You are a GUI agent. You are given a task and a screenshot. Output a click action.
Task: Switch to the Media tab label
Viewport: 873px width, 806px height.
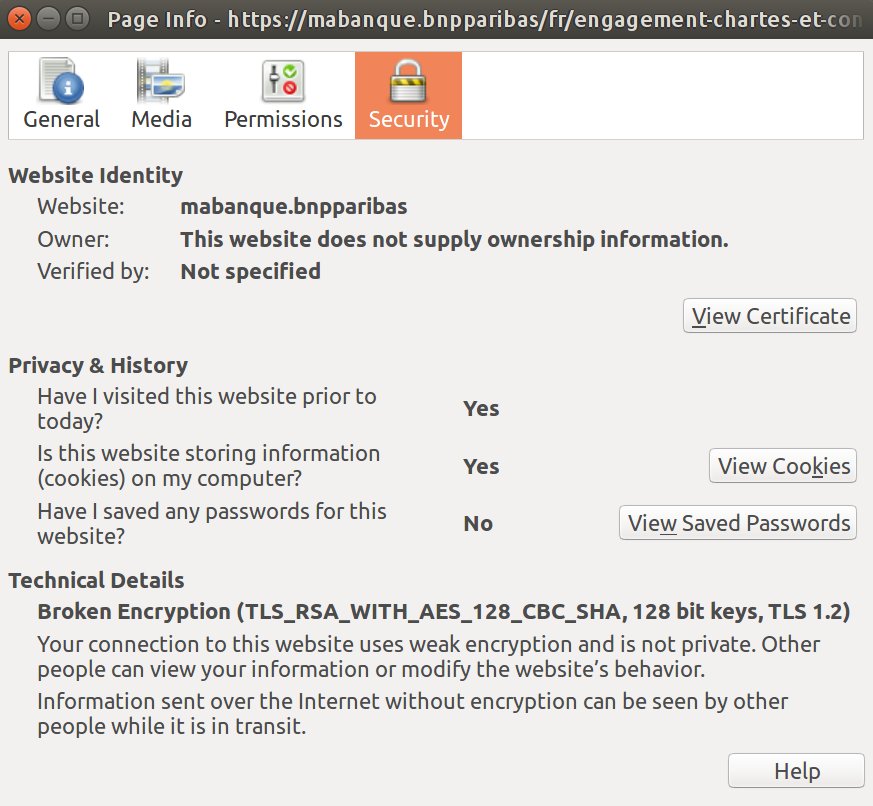(161, 119)
